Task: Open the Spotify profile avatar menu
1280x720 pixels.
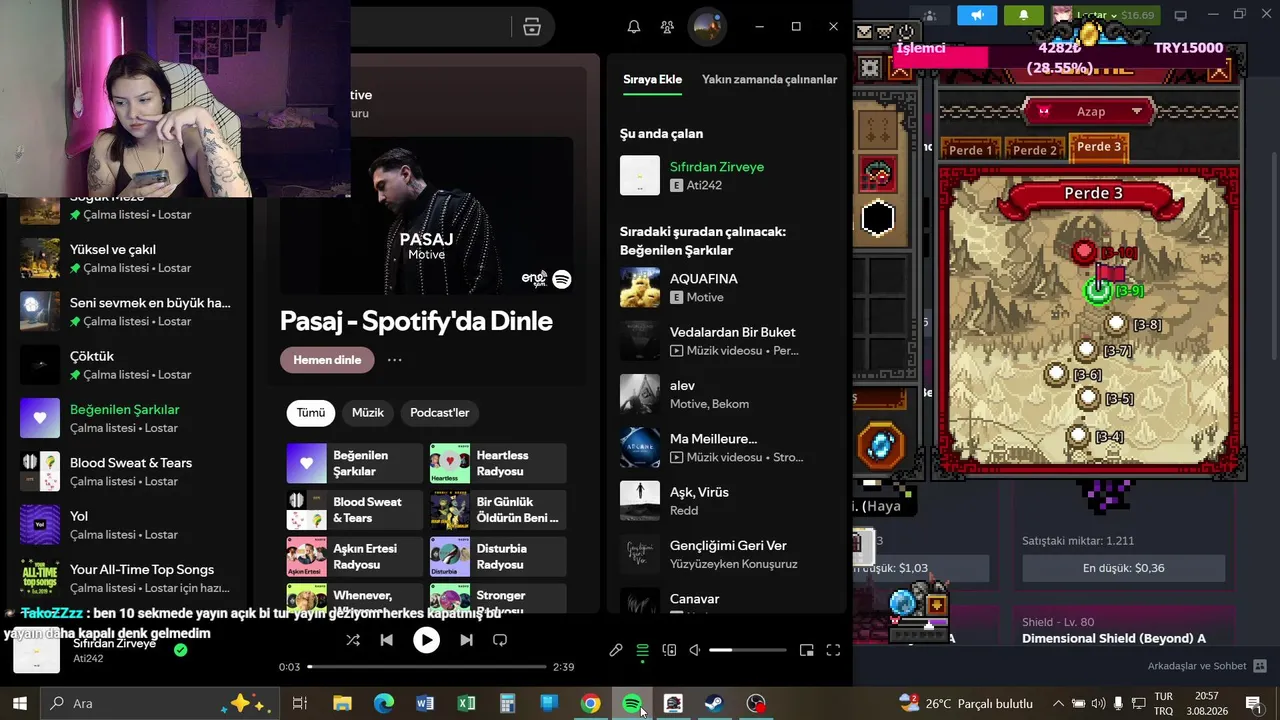Action: click(708, 27)
